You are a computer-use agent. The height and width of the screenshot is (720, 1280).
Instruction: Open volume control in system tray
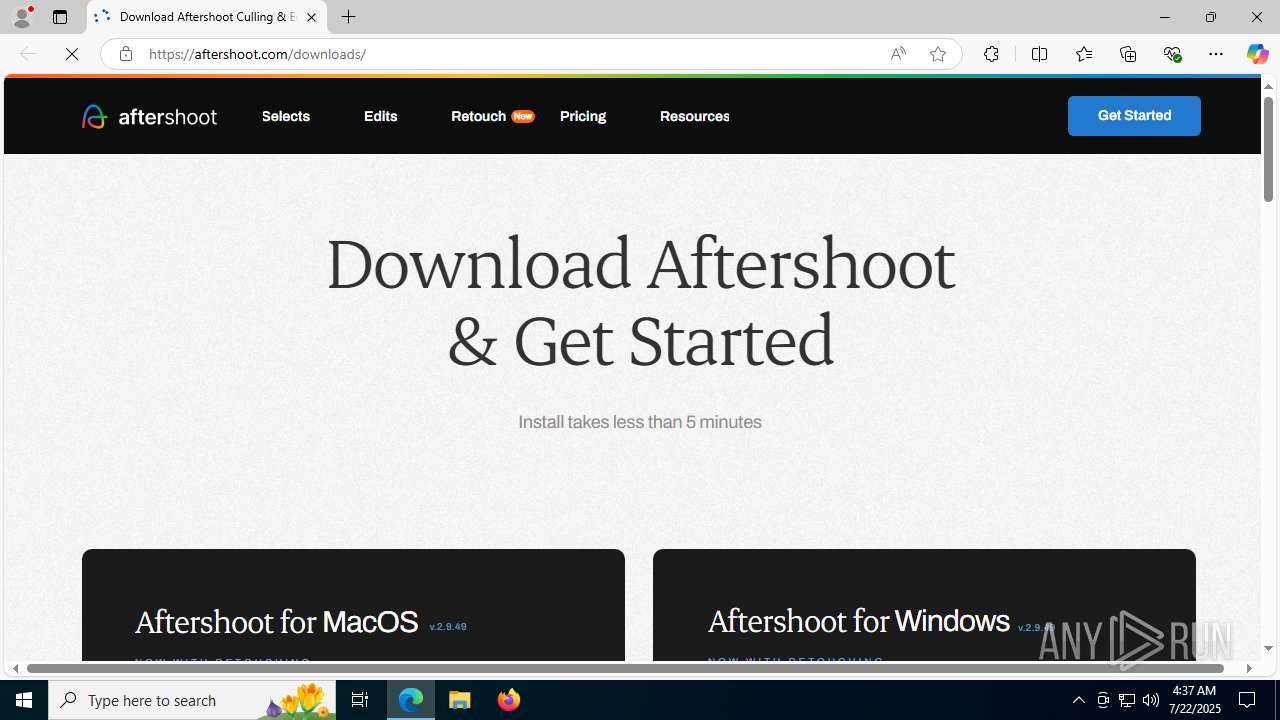(1150, 700)
